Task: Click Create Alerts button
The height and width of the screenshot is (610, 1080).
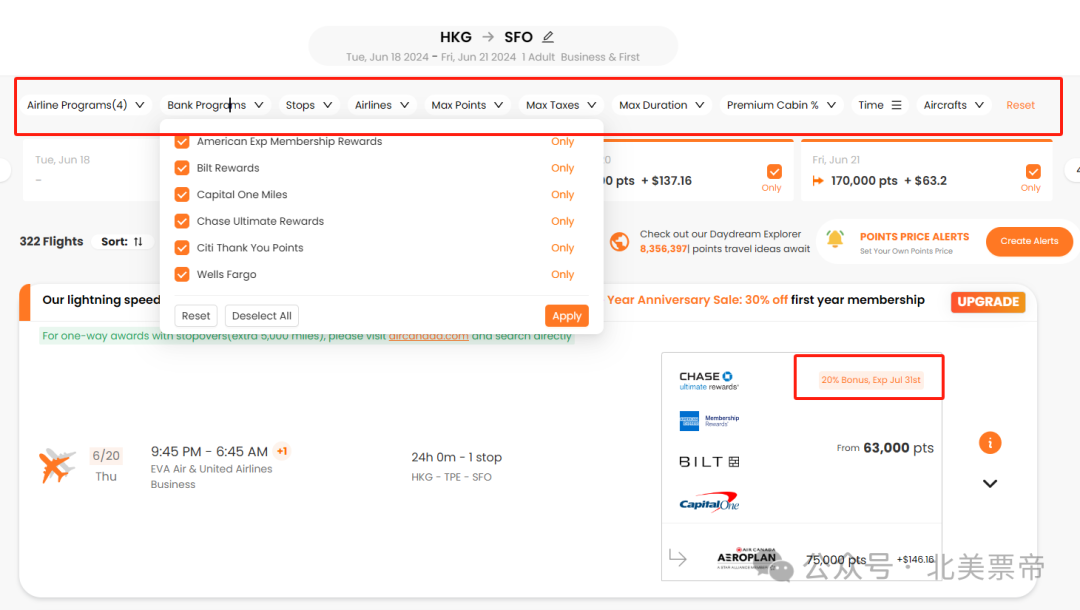Action: click(1029, 241)
